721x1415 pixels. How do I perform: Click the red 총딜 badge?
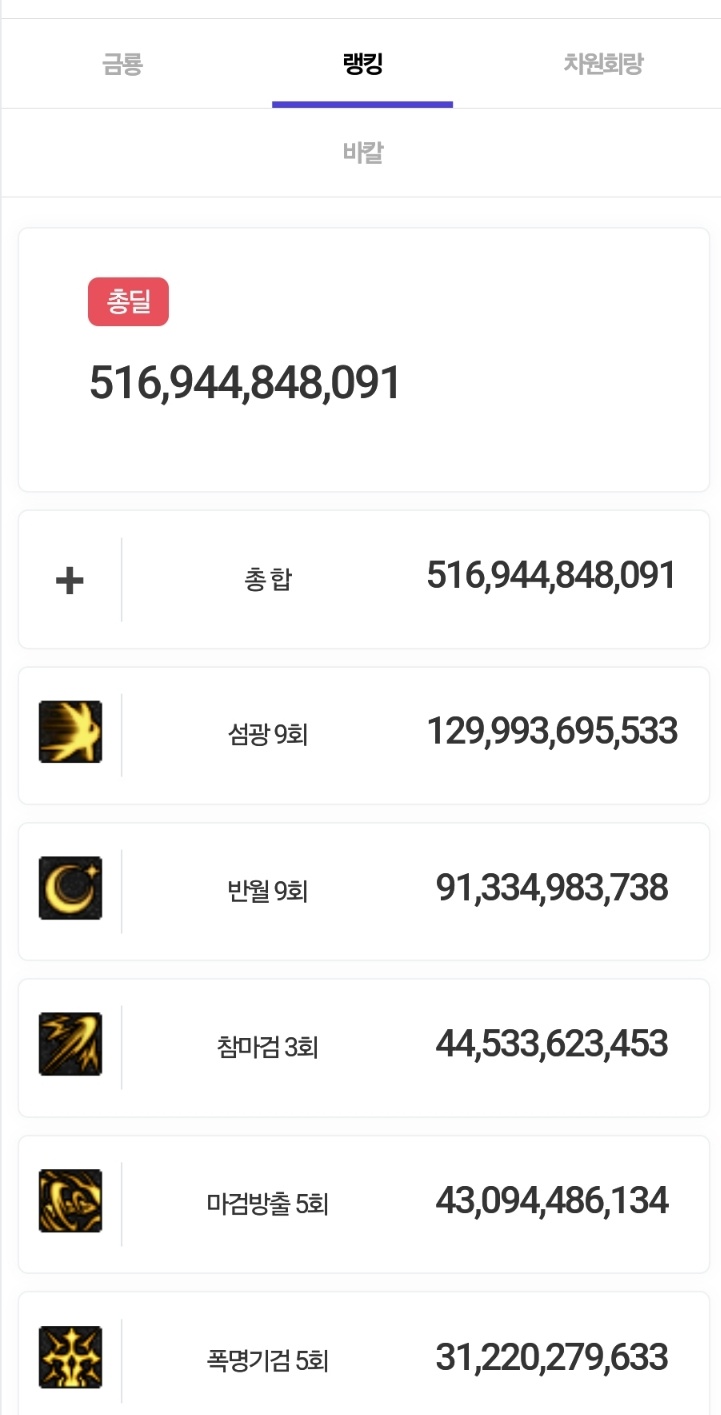click(128, 302)
